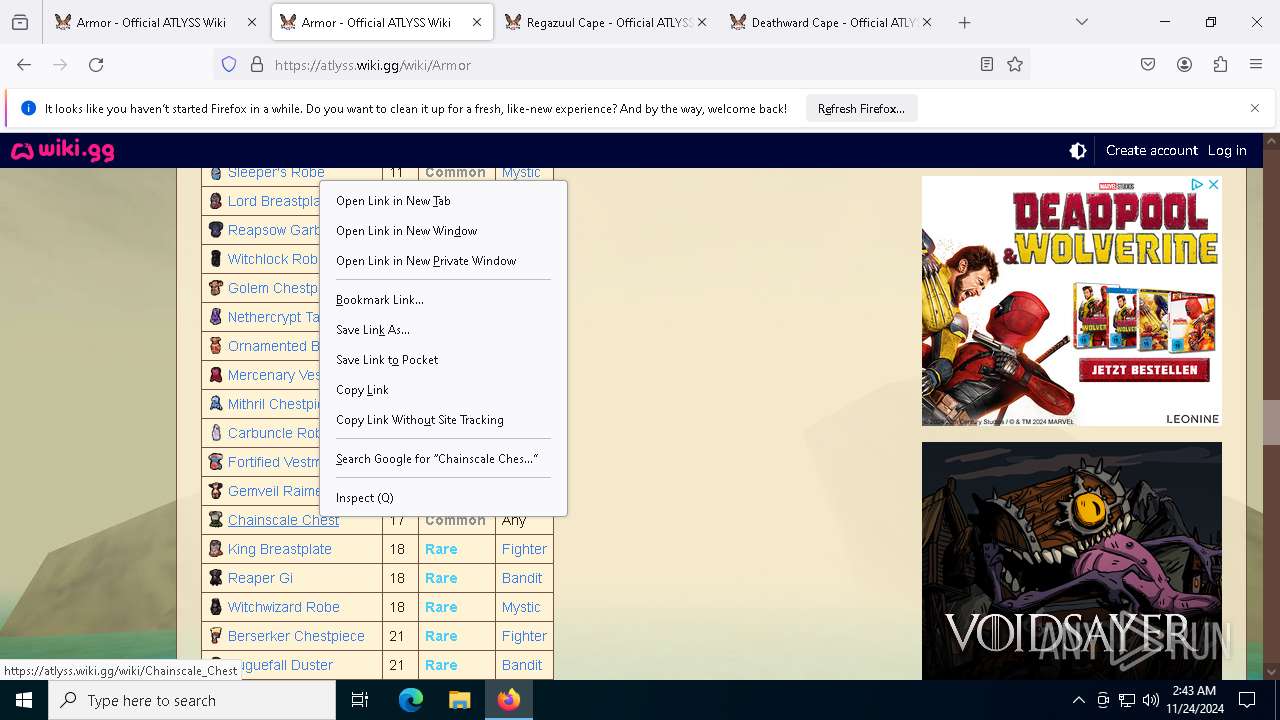
Task: Open Windows Start menu
Action: [24, 700]
